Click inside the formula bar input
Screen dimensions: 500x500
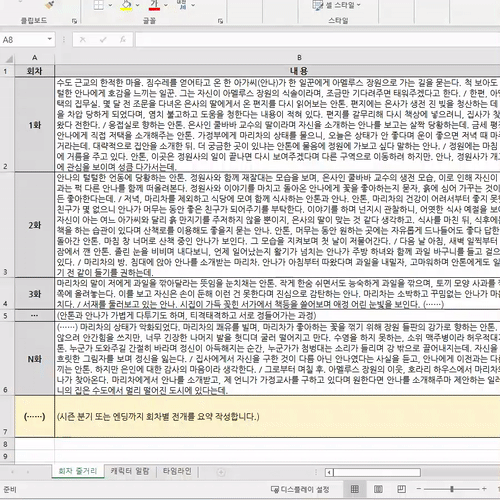(317, 40)
